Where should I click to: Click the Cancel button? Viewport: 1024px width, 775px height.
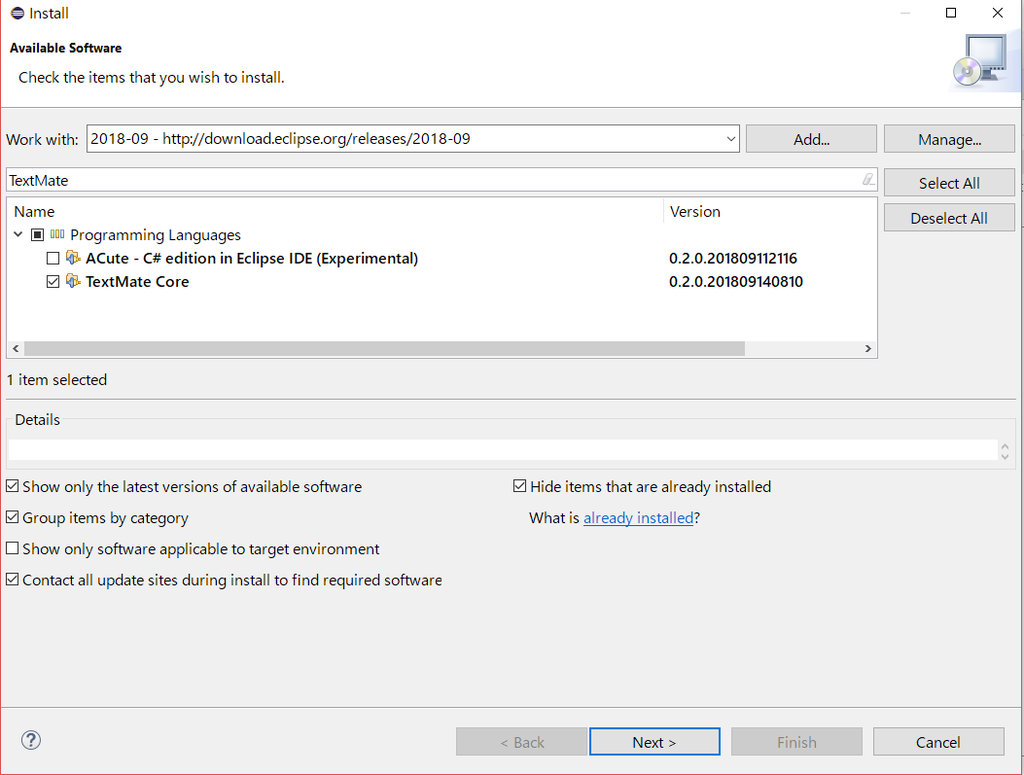pos(938,742)
